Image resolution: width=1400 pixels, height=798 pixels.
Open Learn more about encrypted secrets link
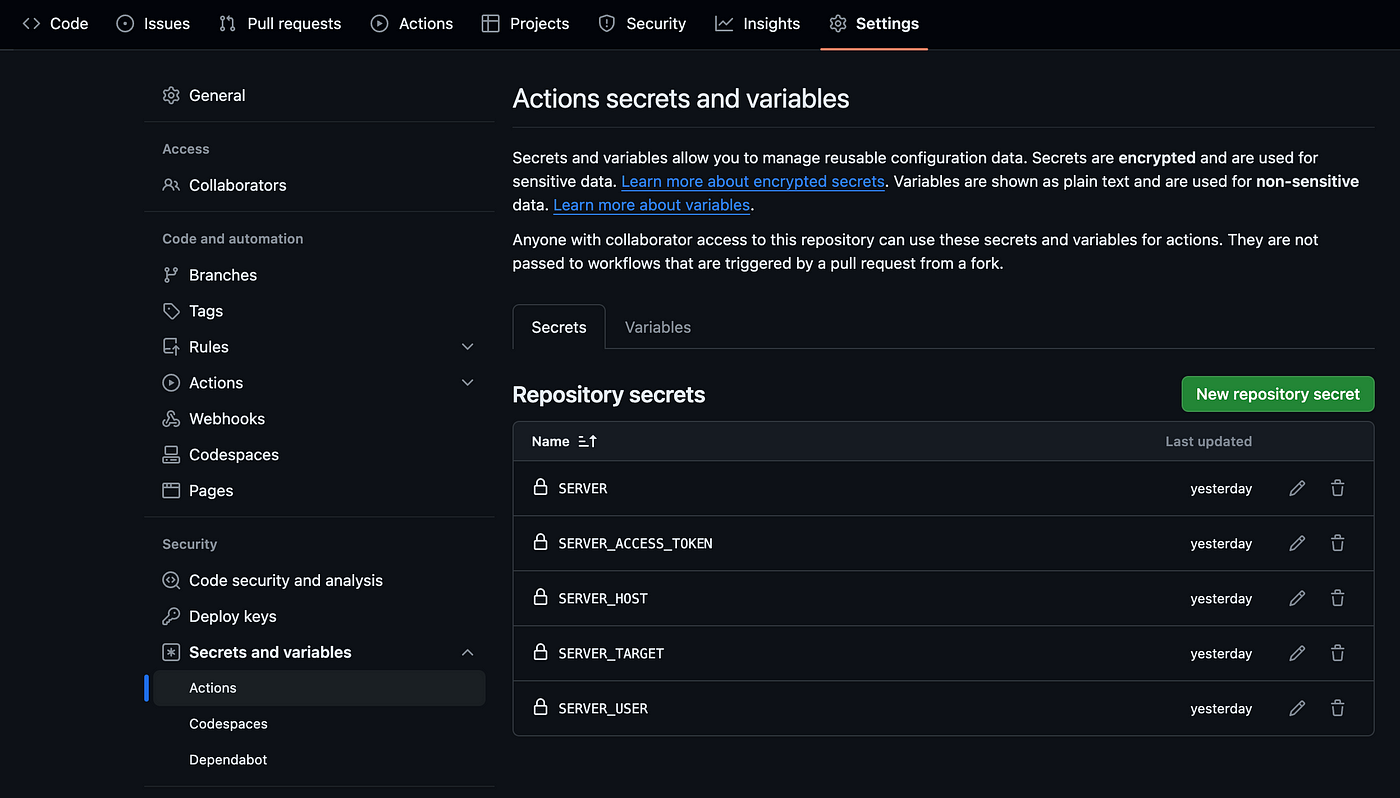tap(753, 181)
